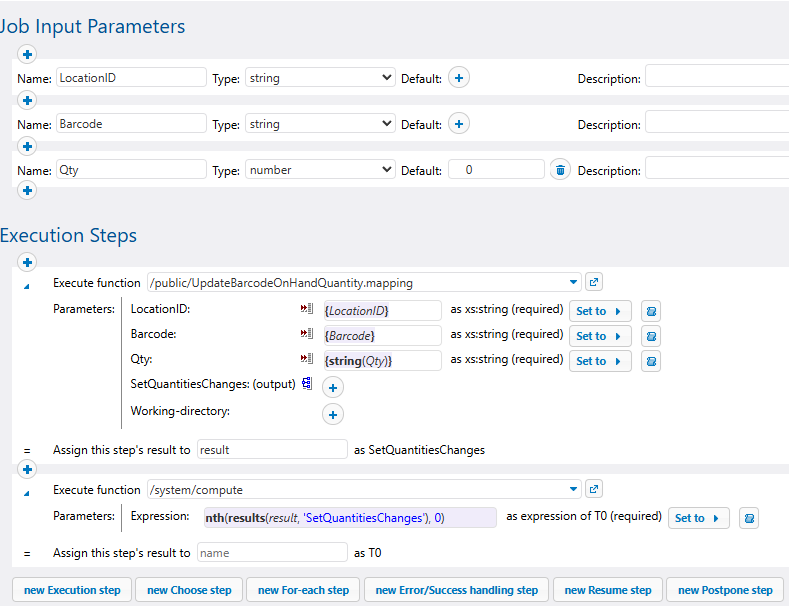The width and height of the screenshot is (789, 606).
Task: Delete the Qty default value with trash icon
Action: click(560, 170)
